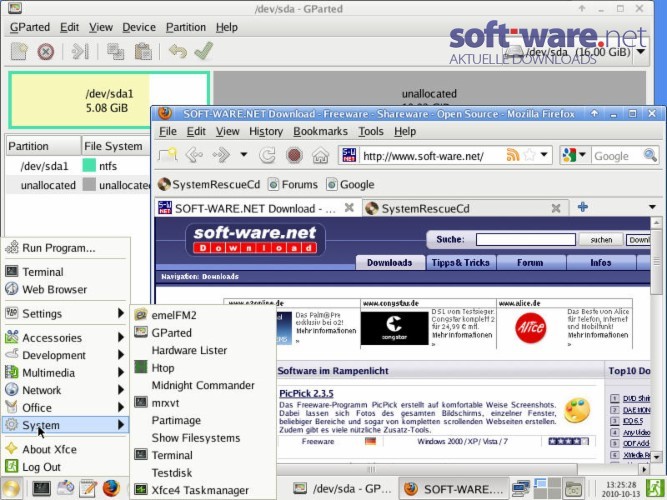Click GParted new partition toolbar icon
The width and height of the screenshot is (667, 500).
pos(19,51)
